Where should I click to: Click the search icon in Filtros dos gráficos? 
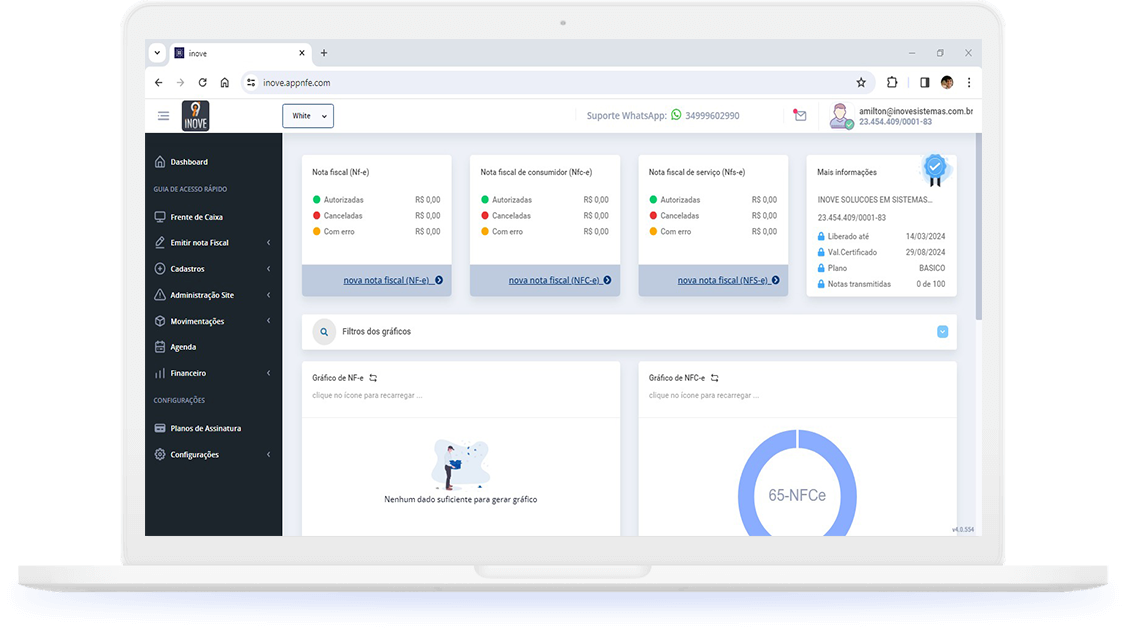[324, 332]
